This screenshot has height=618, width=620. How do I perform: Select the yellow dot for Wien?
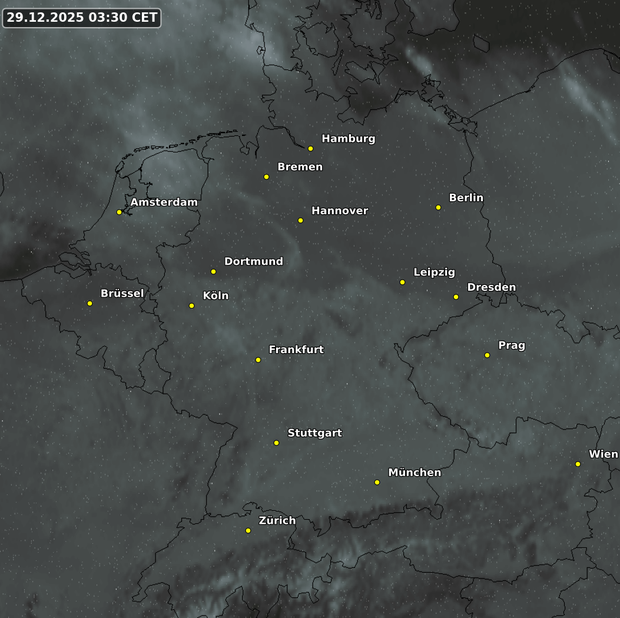coord(578,464)
